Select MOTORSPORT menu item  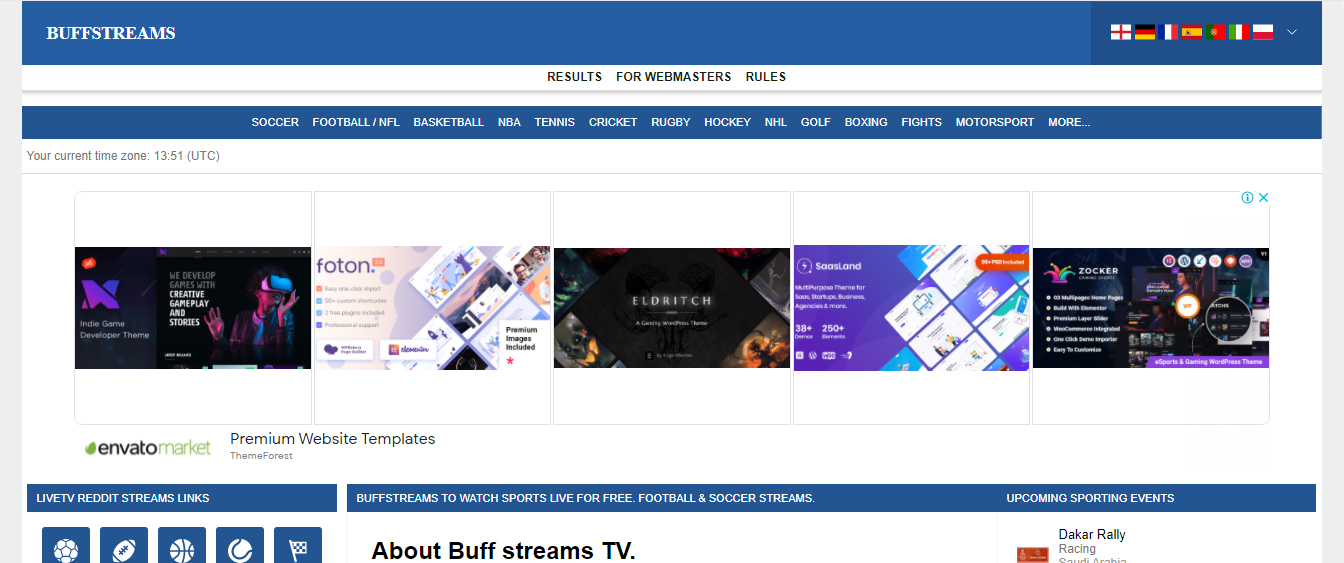[995, 122]
